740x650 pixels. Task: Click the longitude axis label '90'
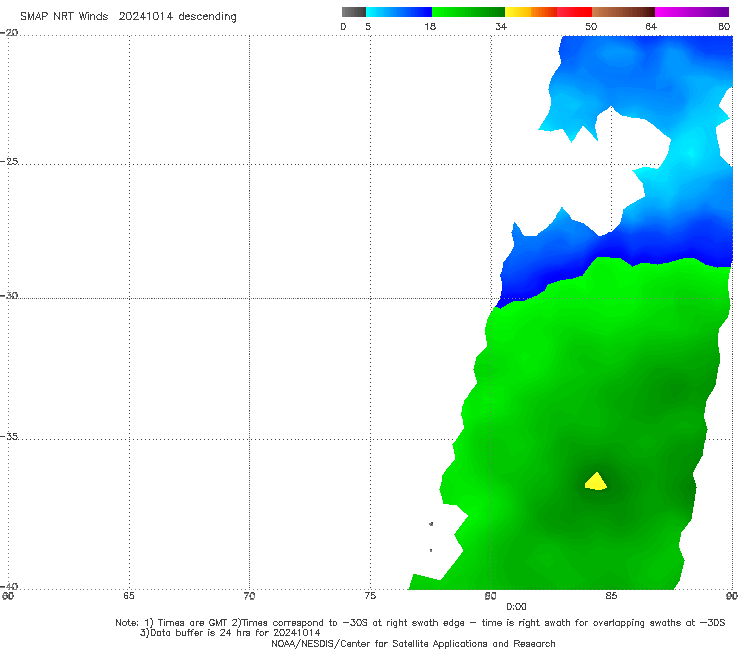[x=732, y=596]
